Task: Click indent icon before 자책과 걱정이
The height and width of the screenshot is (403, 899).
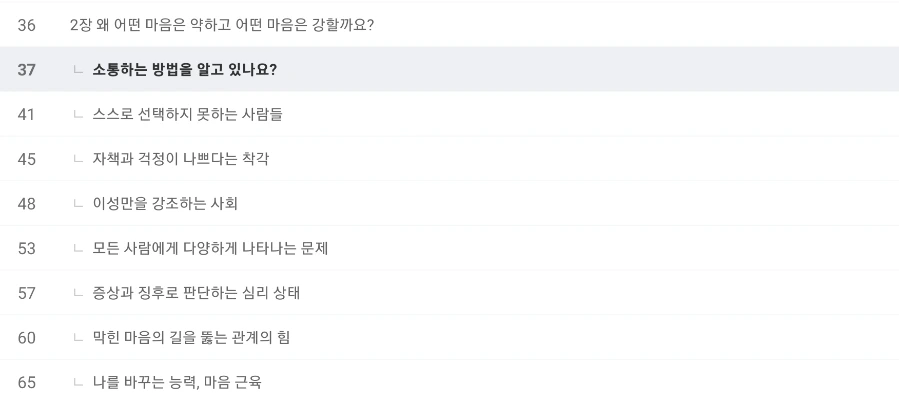Action: pos(78,159)
